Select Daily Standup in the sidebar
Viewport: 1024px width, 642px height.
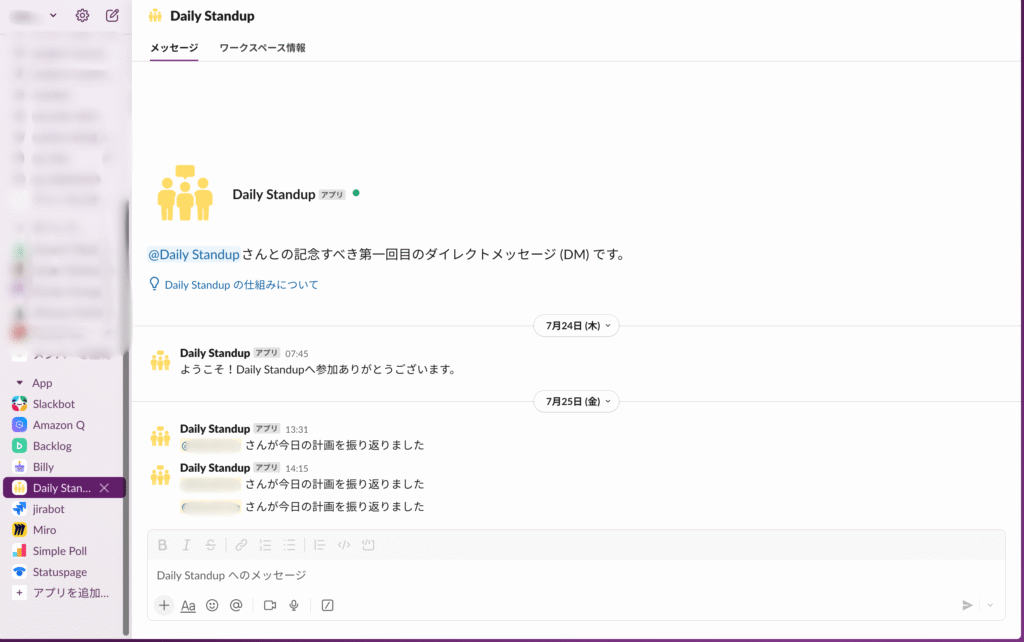tap(64, 487)
